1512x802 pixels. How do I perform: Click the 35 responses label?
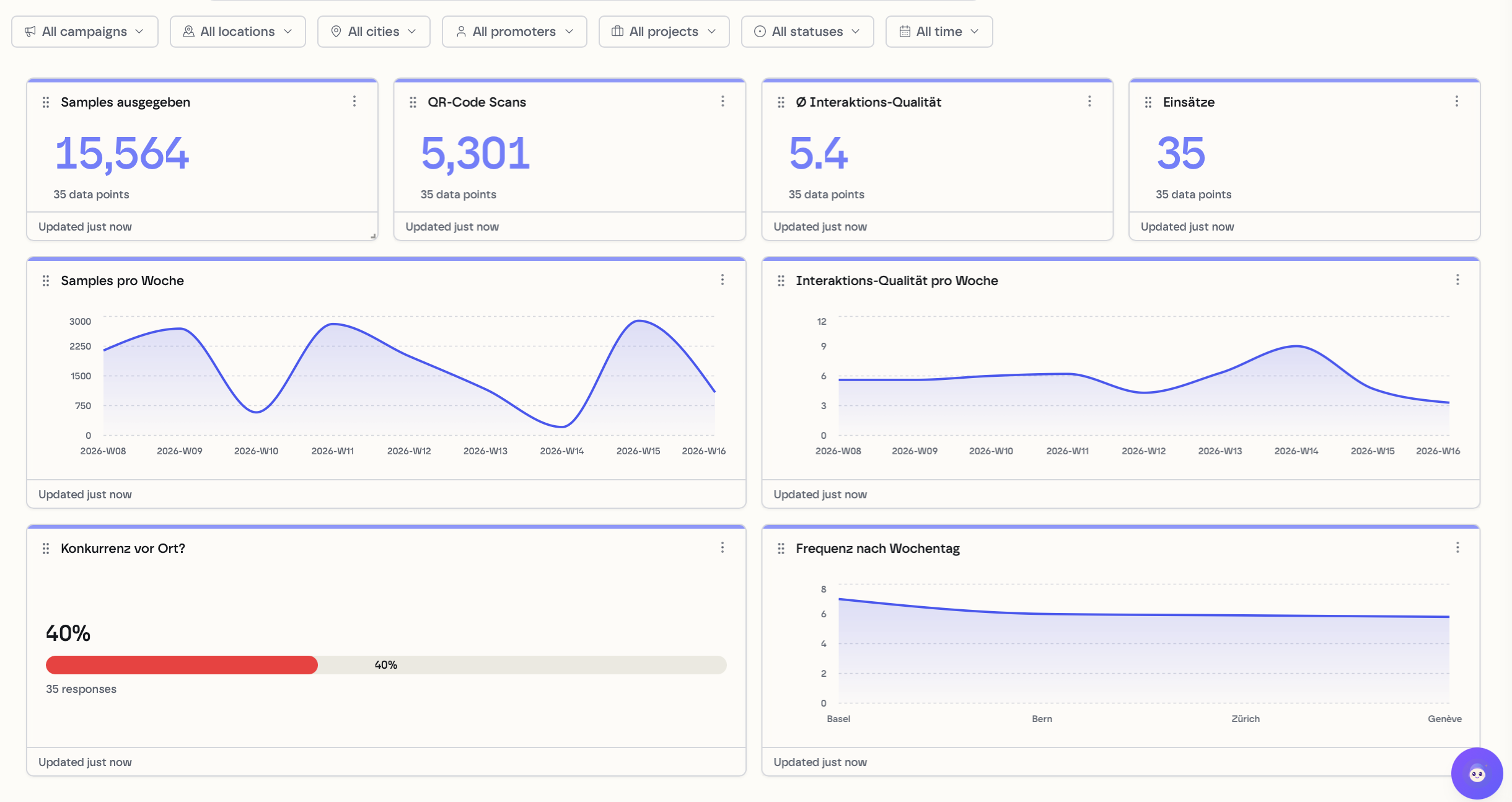(81, 689)
